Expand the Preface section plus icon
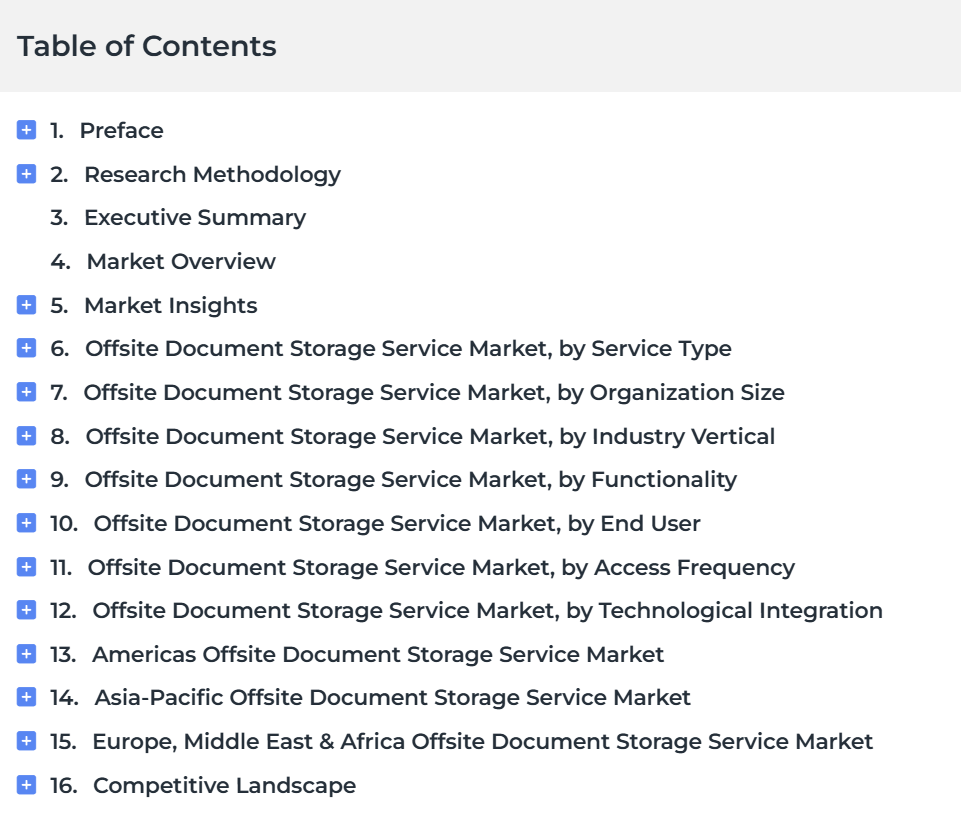Image resolution: width=961 pixels, height=828 pixels. (27, 130)
